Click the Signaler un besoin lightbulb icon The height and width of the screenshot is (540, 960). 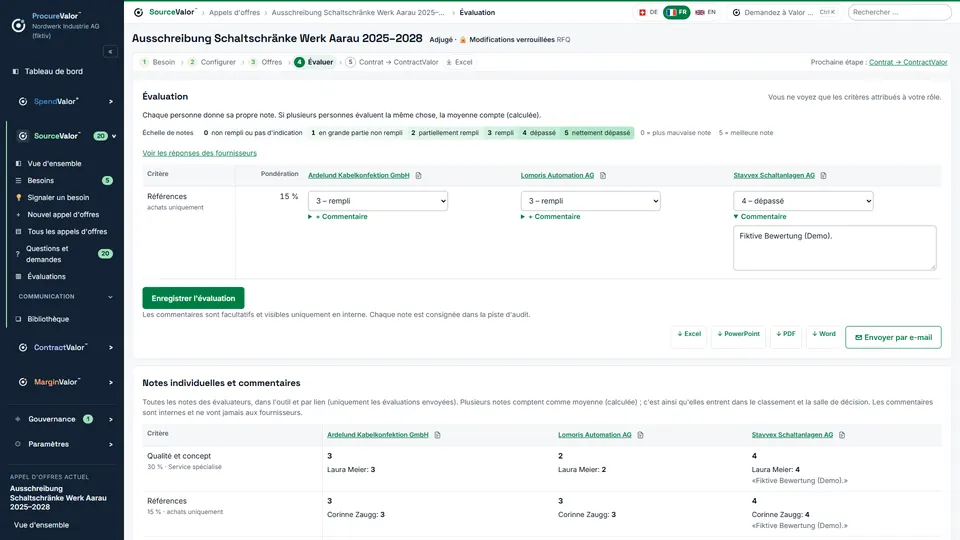click(x=18, y=198)
